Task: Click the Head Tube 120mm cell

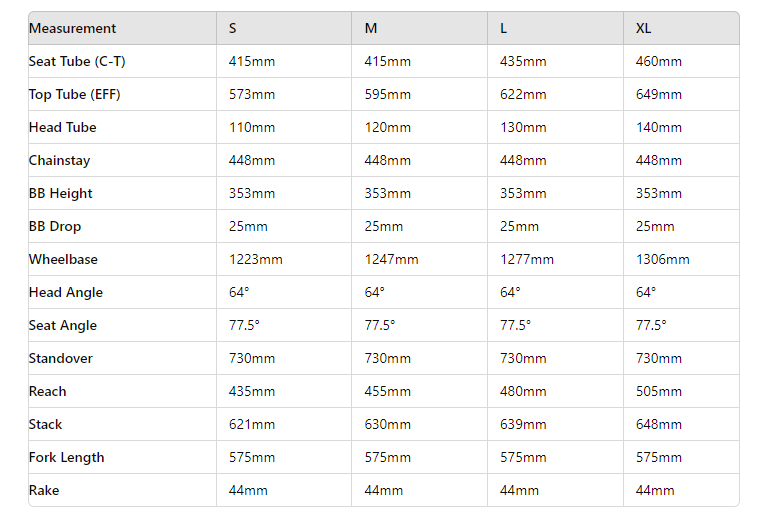Action: pos(387,127)
